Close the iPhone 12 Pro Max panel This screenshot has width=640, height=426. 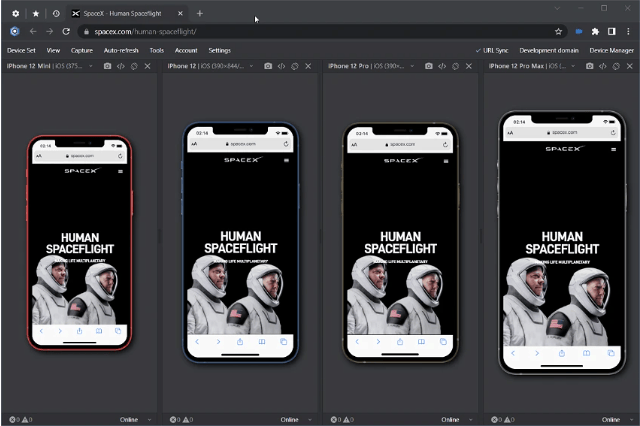pyautogui.click(x=630, y=66)
